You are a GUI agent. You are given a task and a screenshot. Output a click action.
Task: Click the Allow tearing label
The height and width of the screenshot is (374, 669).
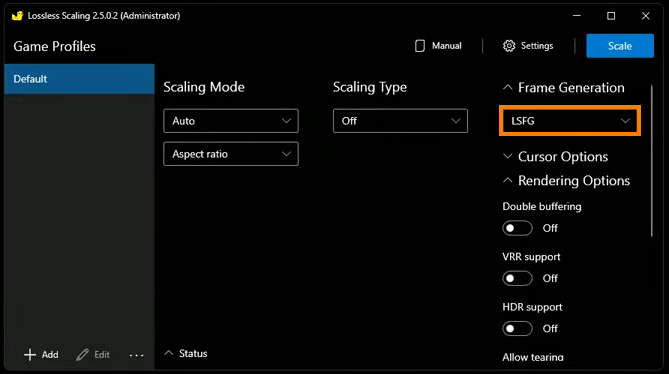coord(533,357)
